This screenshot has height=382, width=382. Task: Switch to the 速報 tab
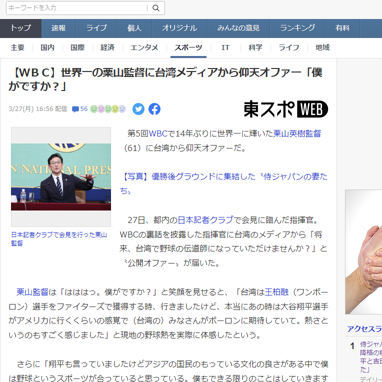[x=59, y=28]
